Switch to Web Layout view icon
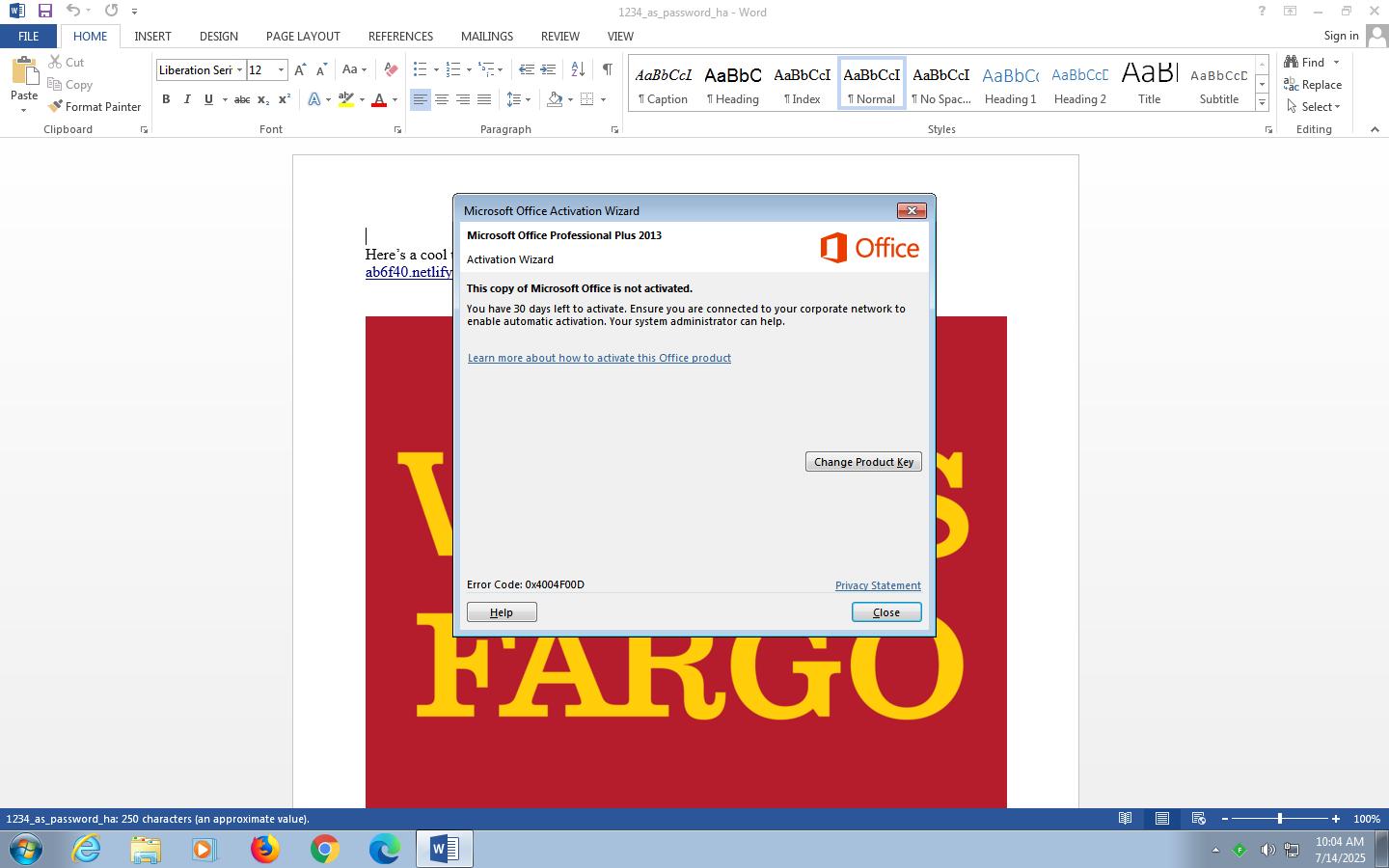This screenshot has height=868, width=1389. click(x=1199, y=819)
